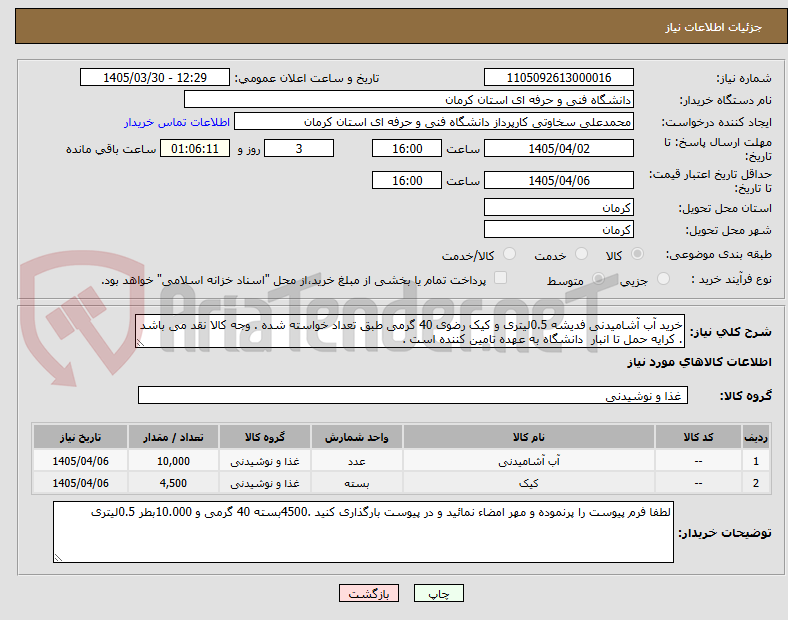The width and height of the screenshot is (788, 620).
Task: Choose the متوسط purchase type radio
Action: tap(598, 279)
